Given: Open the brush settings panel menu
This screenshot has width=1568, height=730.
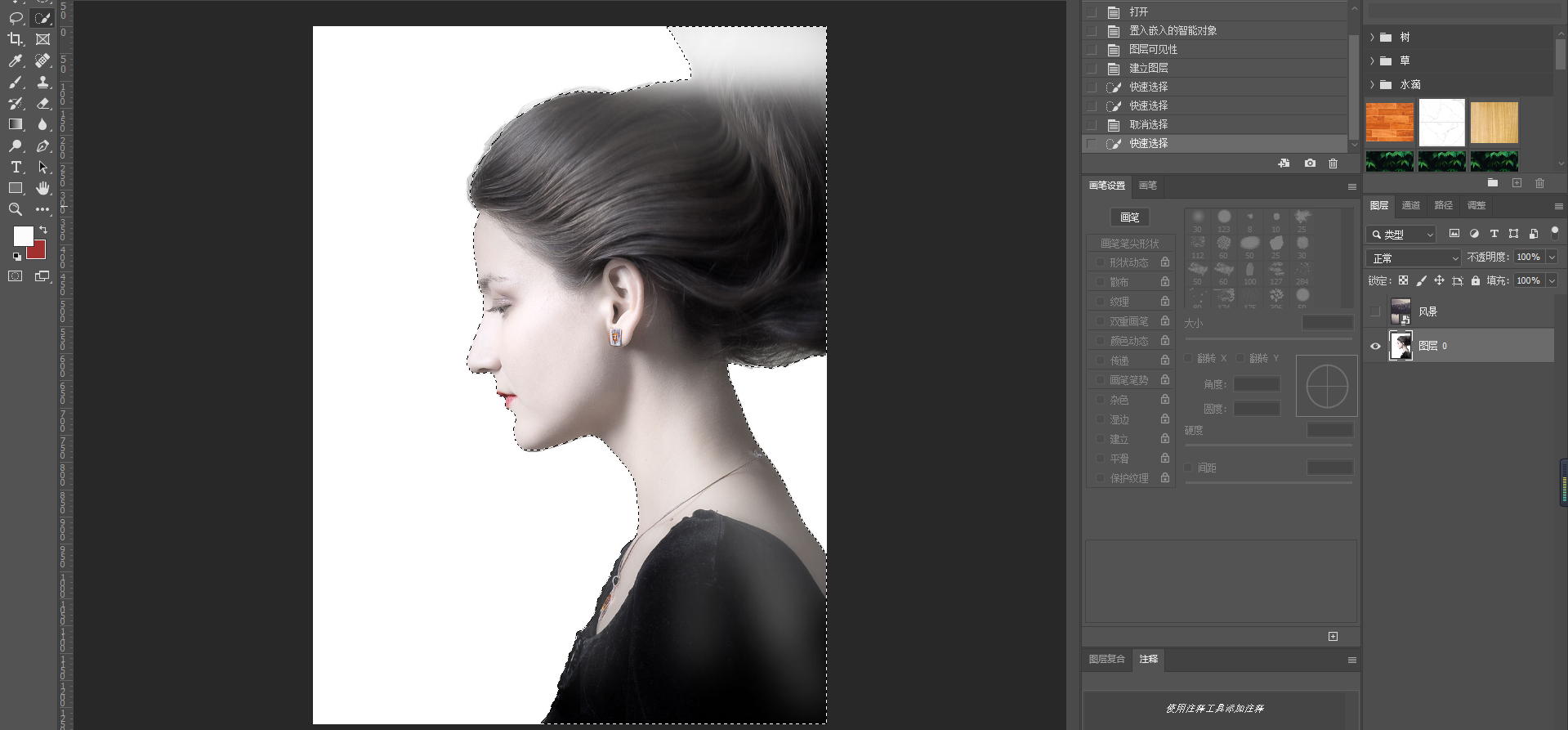Looking at the screenshot, I should 1351,186.
